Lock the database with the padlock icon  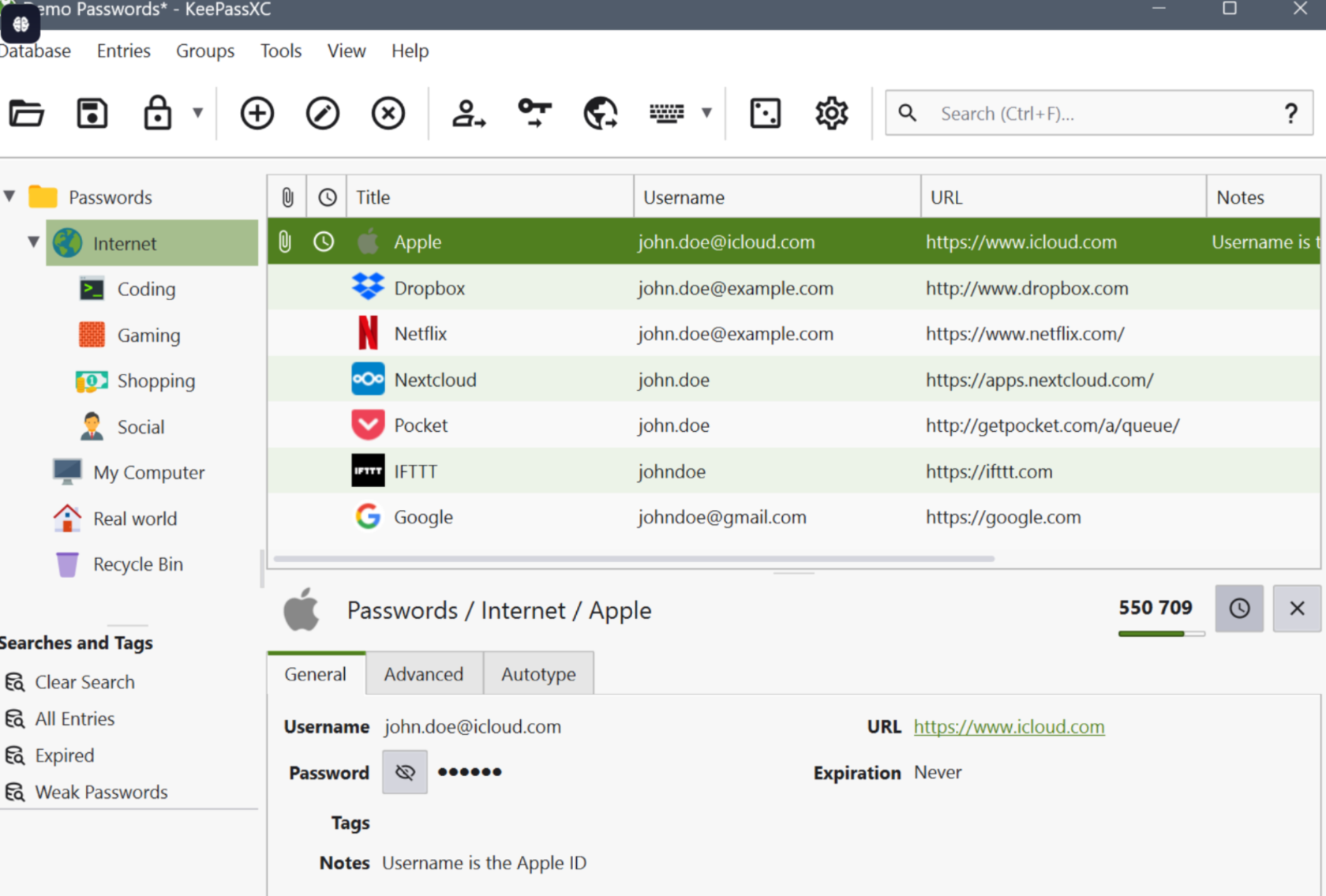point(158,113)
